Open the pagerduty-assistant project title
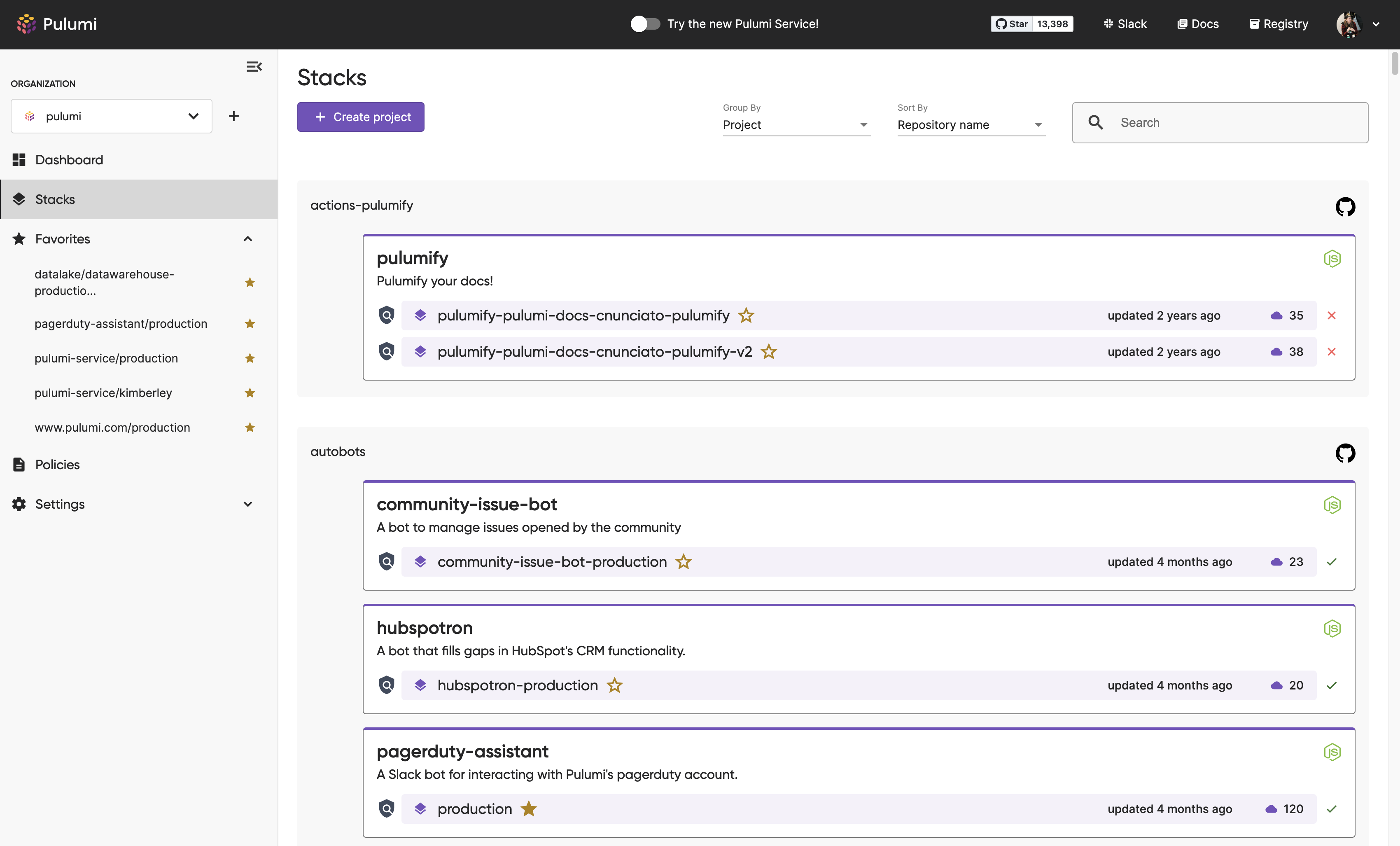Viewport: 1400px width, 846px height. 462,751
